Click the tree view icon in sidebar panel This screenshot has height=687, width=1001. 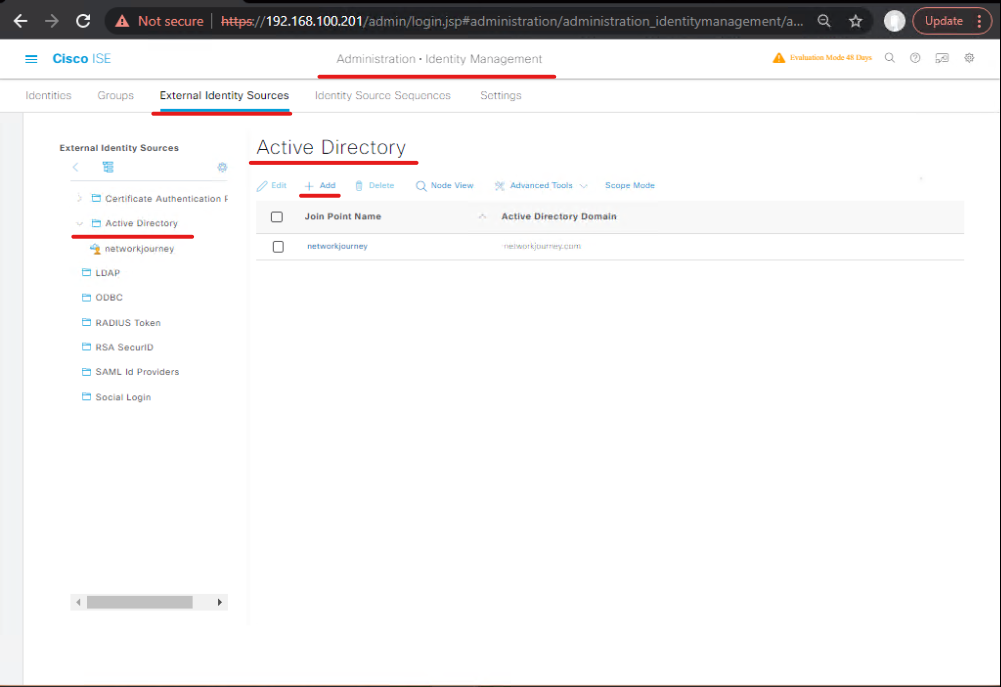[x=108, y=167]
